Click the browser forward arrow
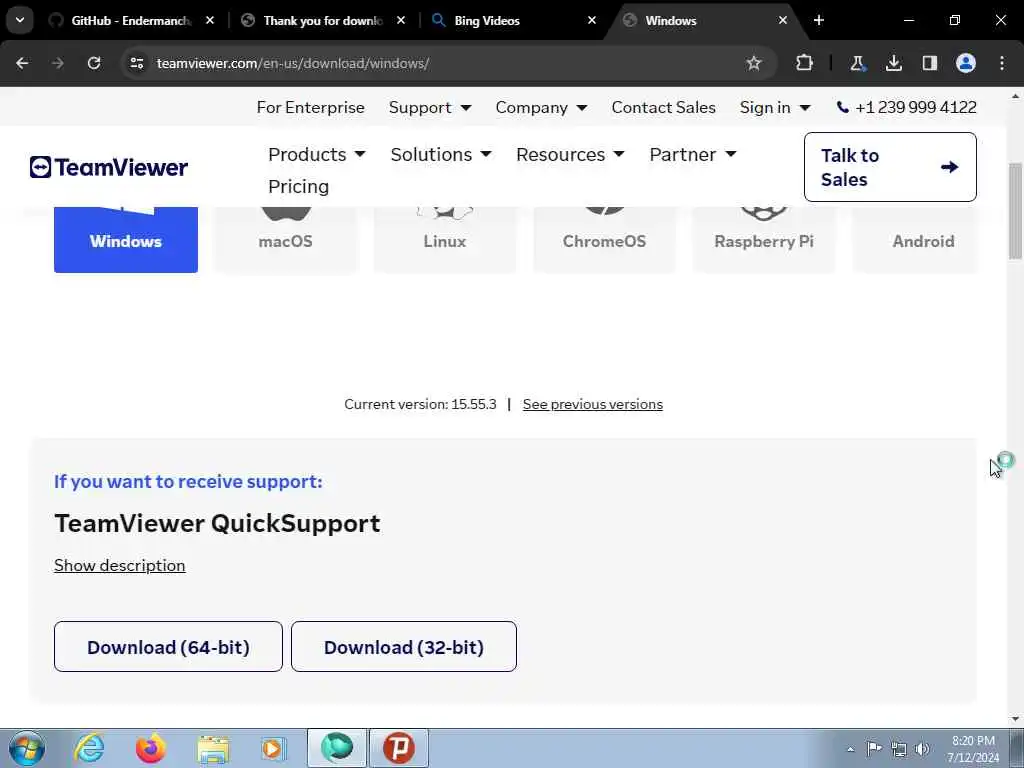The image size is (1024, 768). (57, 63)
